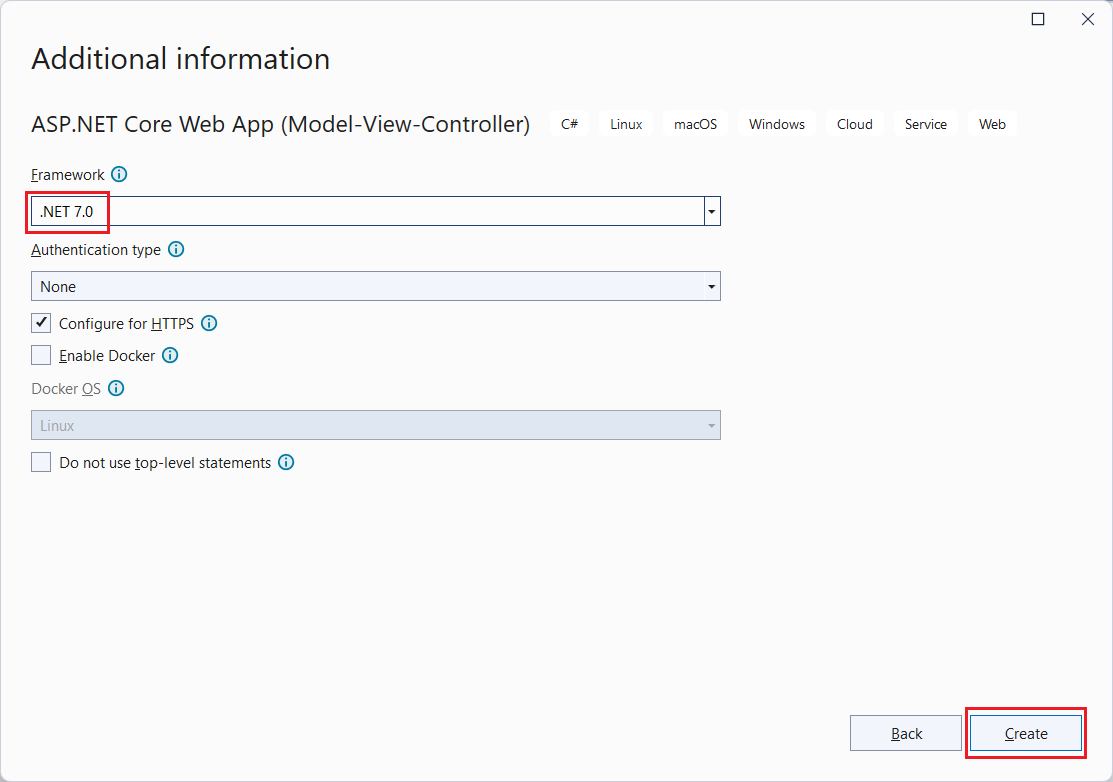1113x782 pixels.
Task: Click the top-level statements info icon
Action: tap(286, 462)
